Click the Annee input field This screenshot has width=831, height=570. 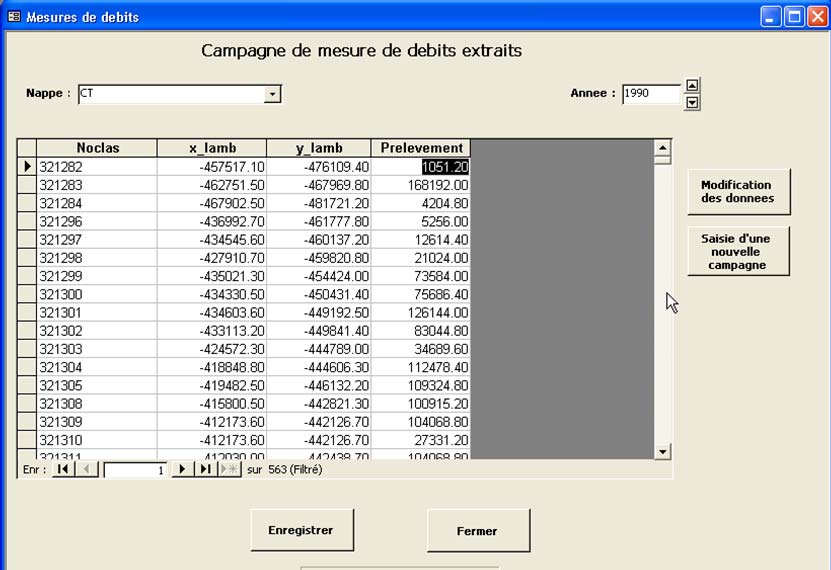(649, 93)
